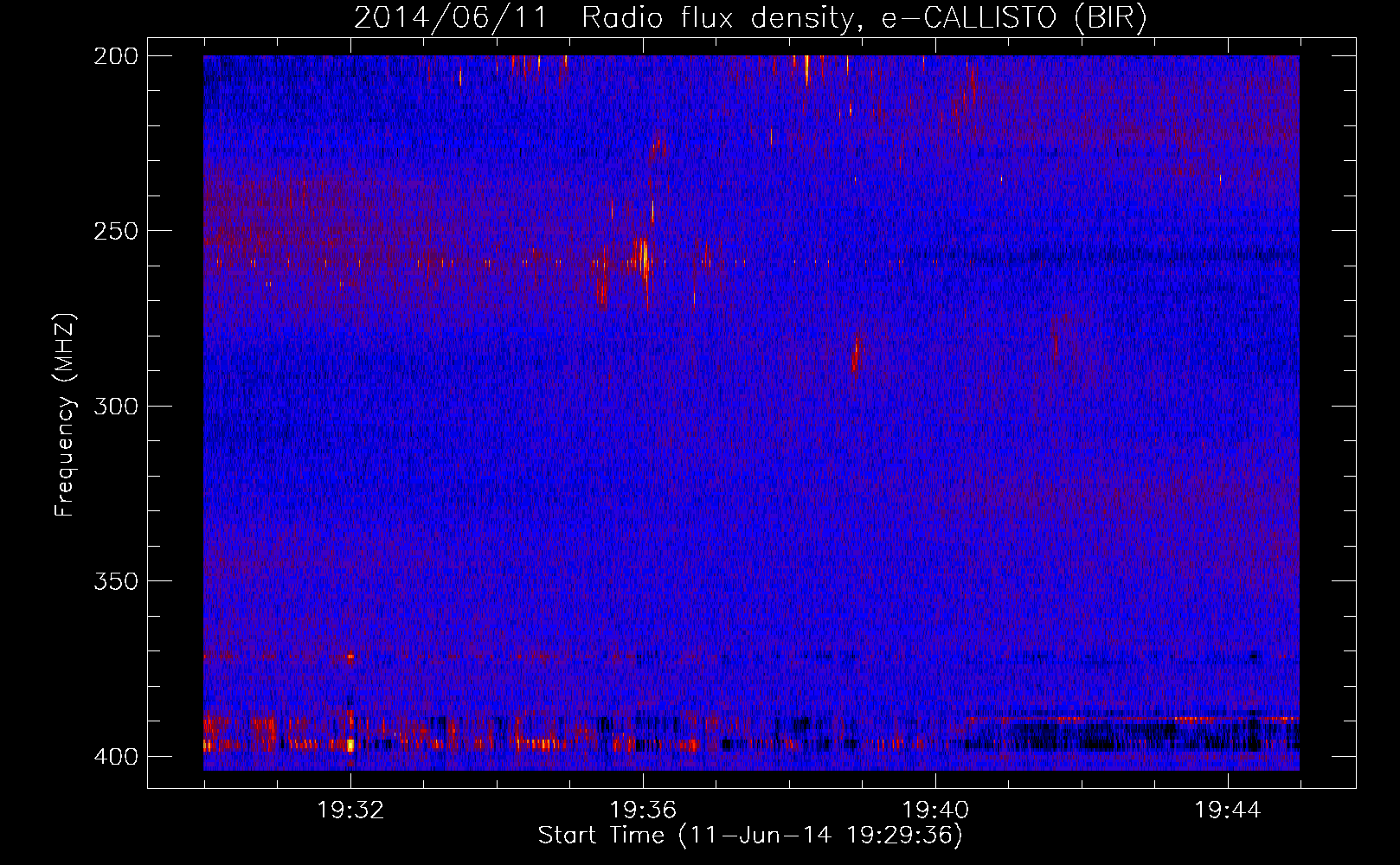This screenshot has height=865, width=1400.
Task: Click the 200 frequency tick label
Action: [x=115, y=56]
